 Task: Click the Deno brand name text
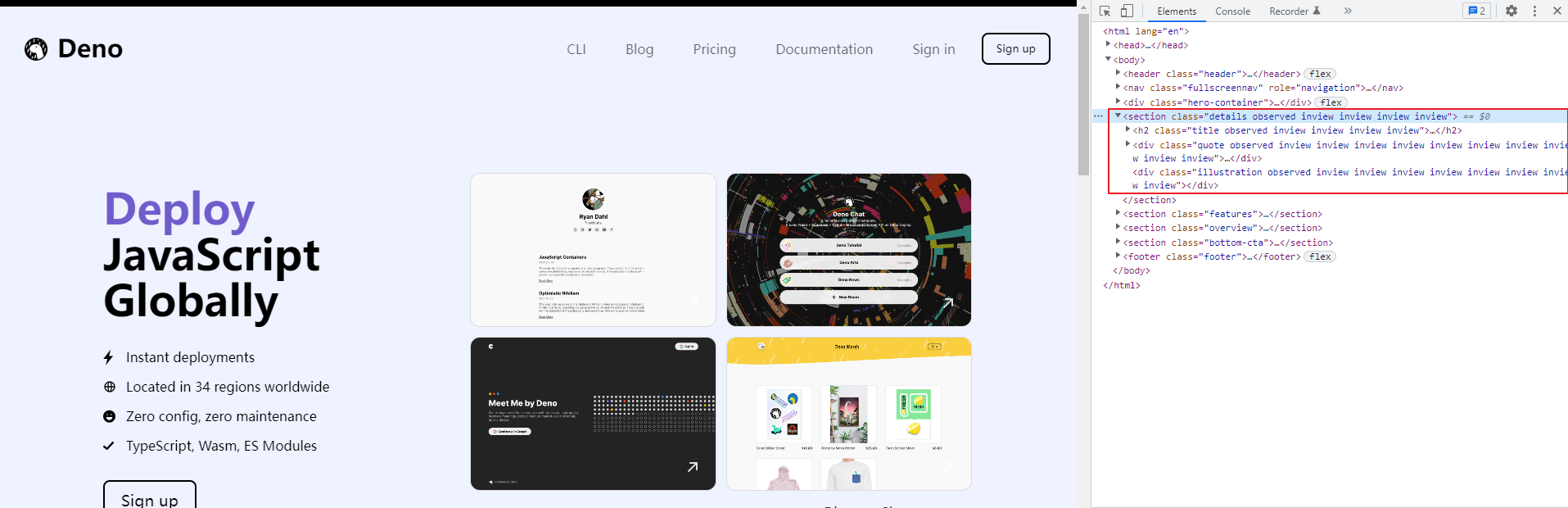(90, 49)
